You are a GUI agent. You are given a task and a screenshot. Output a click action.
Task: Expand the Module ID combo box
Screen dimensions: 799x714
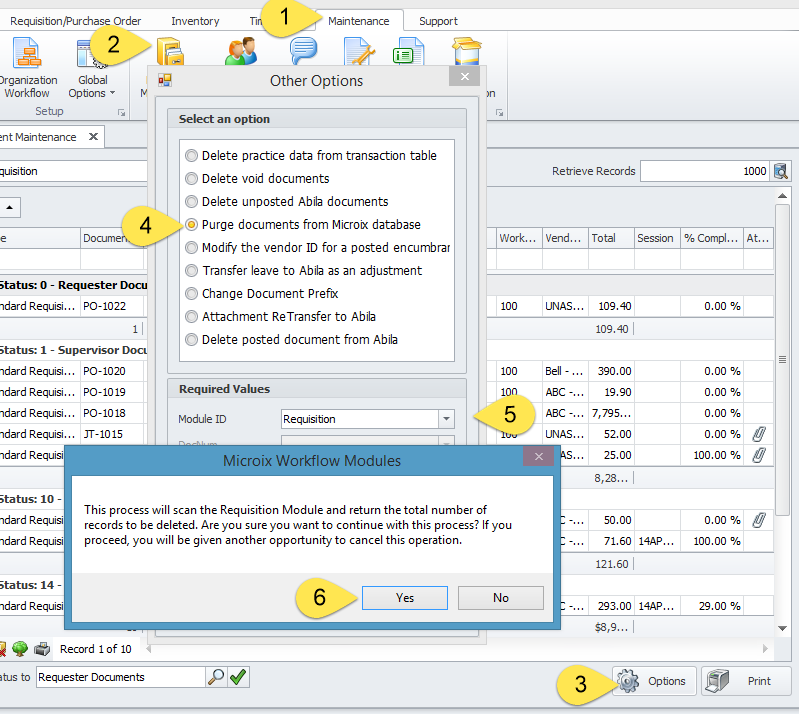[446, 419]
